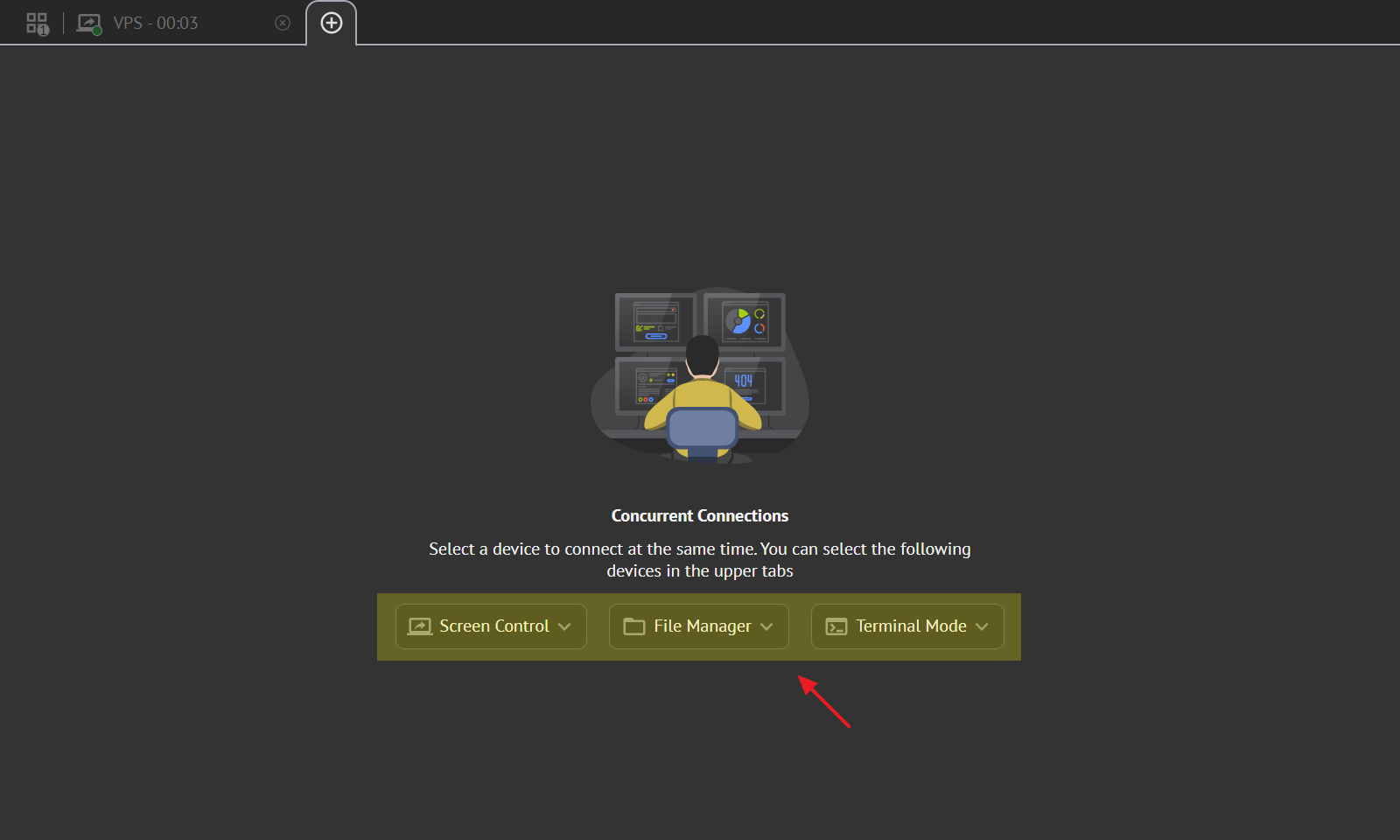Click the VPS tab's screen control icon
The width and height of the screenshot is (1400, 840).
click(x=87, y=23)
